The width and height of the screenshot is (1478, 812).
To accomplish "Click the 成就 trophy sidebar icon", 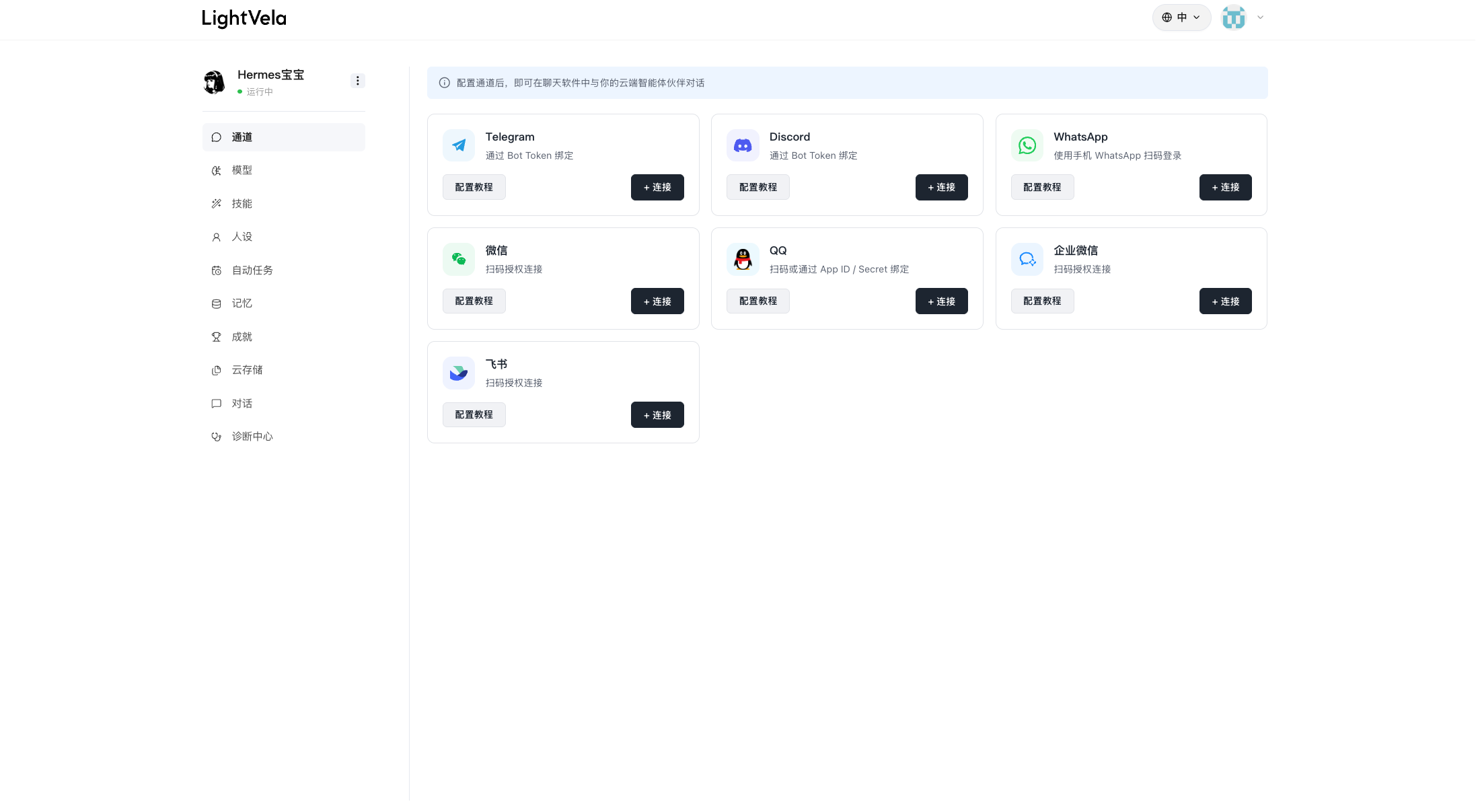I will point(217,337).
